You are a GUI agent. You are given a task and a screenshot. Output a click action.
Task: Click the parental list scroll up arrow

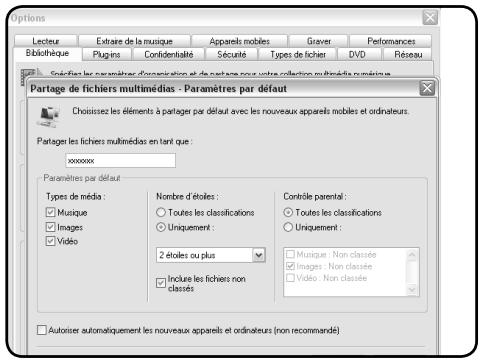click(x=412, y=255)
